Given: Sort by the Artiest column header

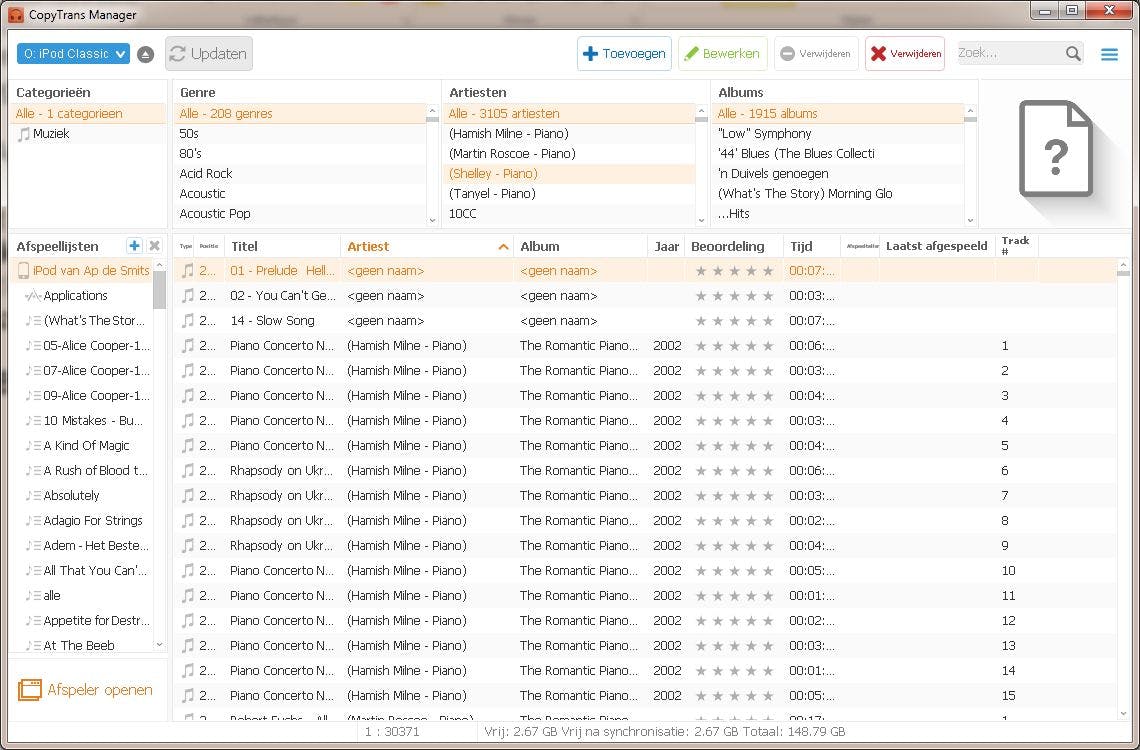Looking at the screenshot, I should point(427,246).
